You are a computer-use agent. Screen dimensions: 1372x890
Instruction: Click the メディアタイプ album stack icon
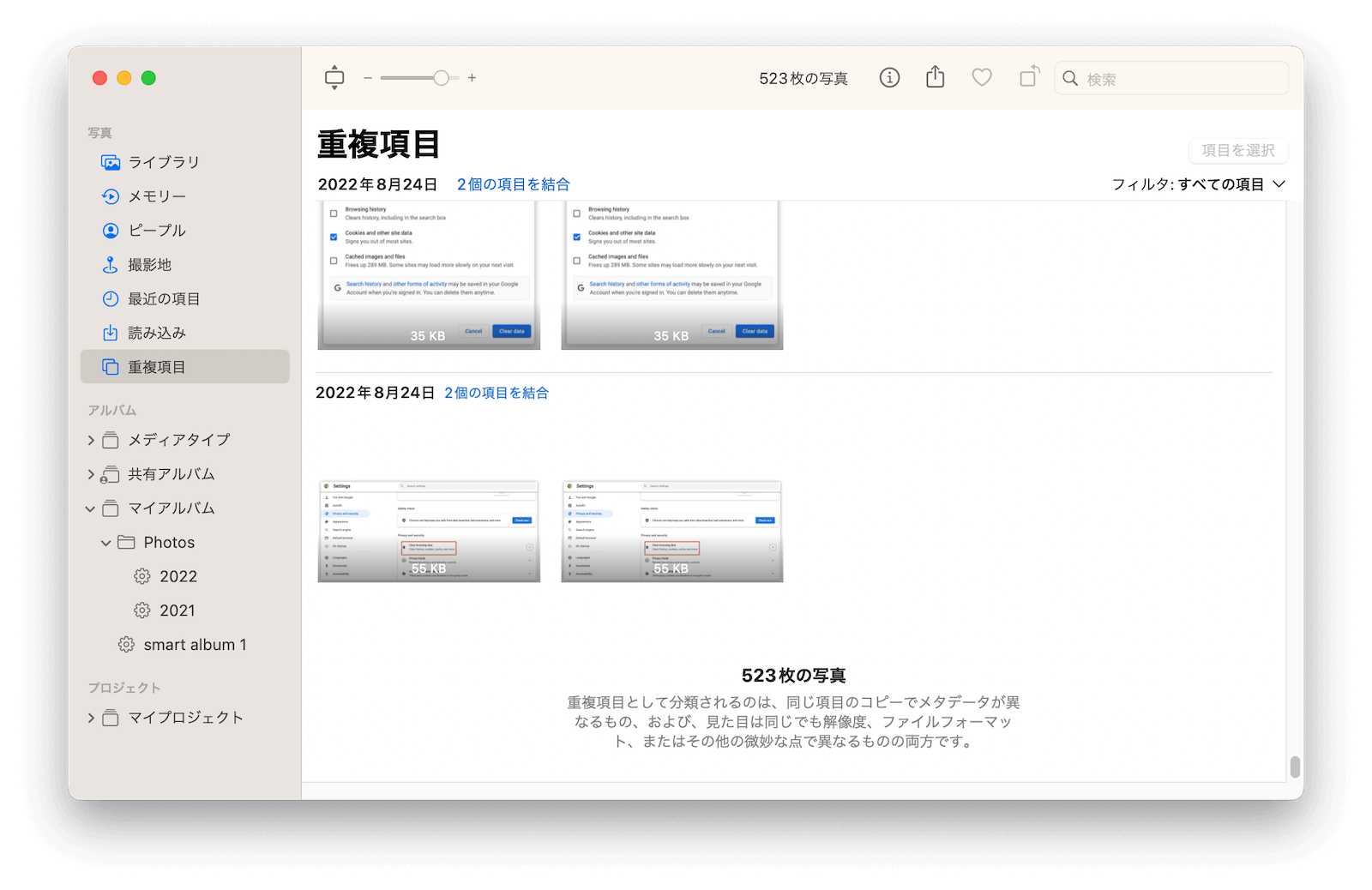(x=111, y=440)
